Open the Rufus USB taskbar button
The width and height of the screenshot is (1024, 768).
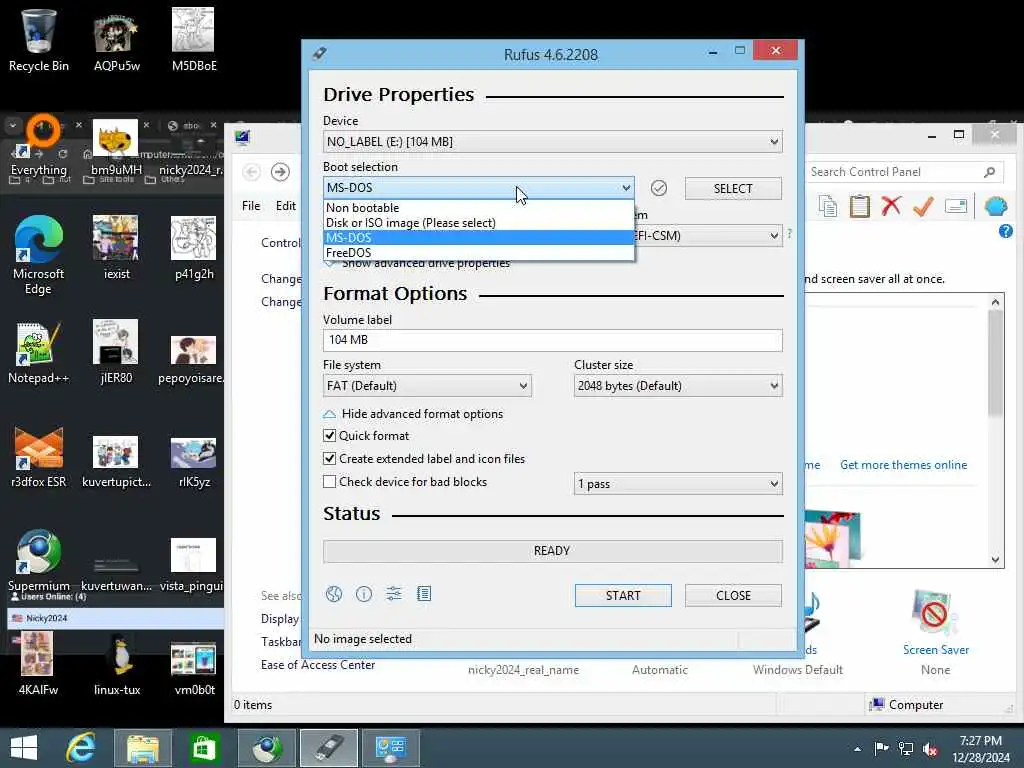(328, 748)
